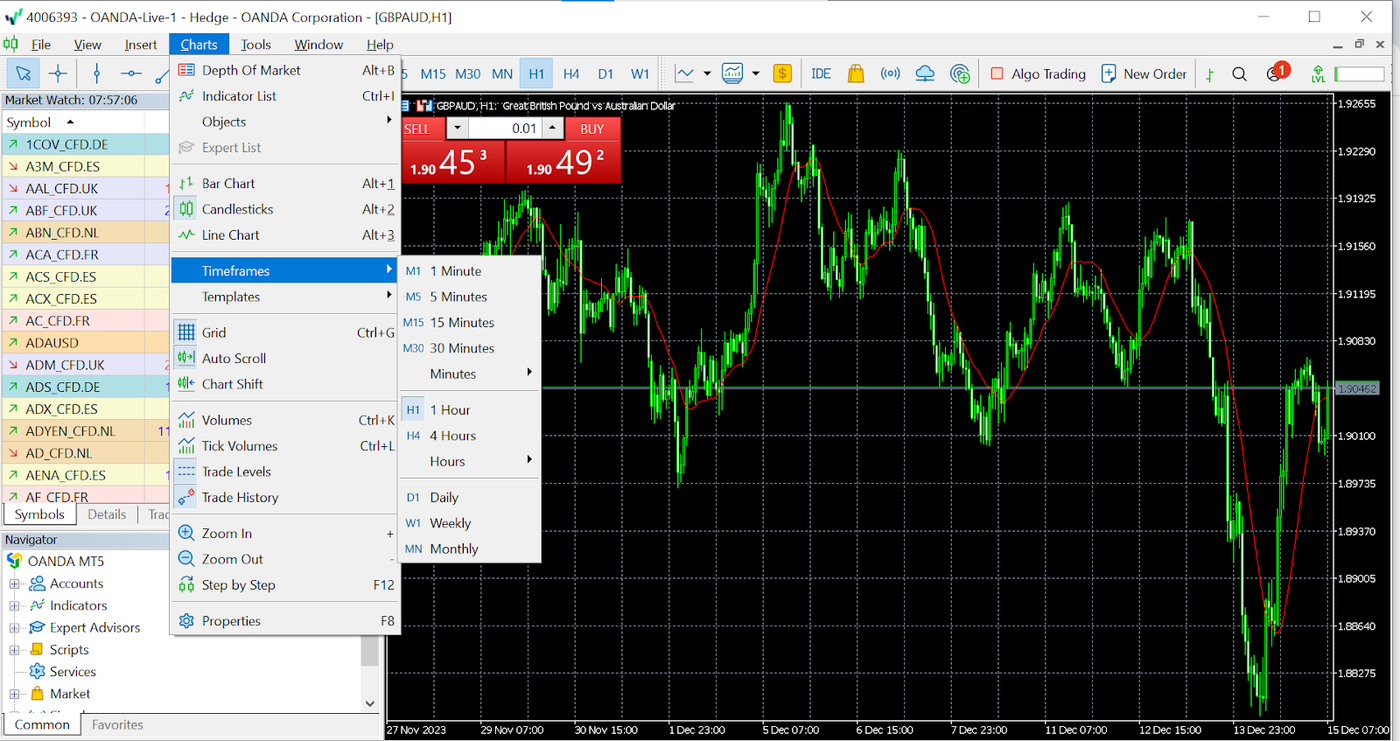
Task: Click the Signals broadcast icon
Action: (x=890, y=74)
